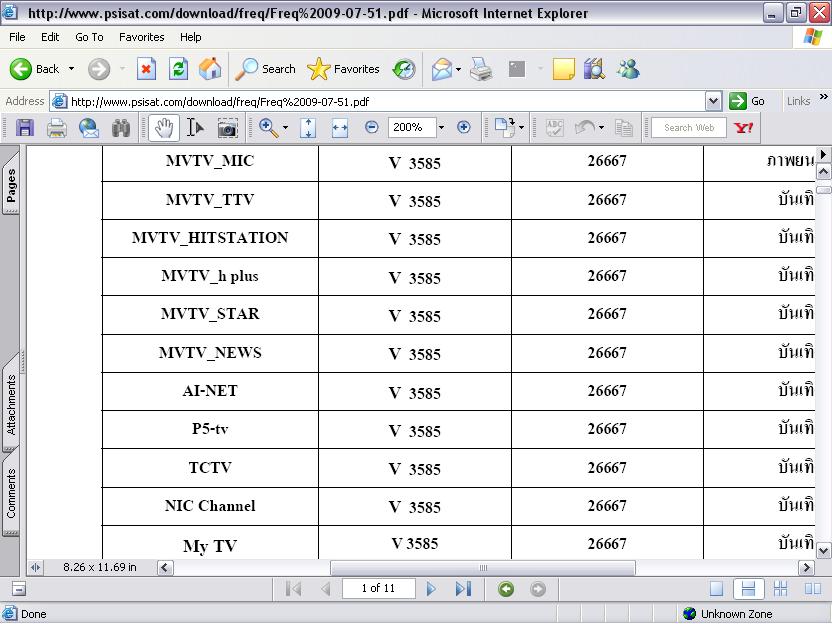Click the Go button beside address bar
Image resolution: width=832 pixels, height=624 pixels.
tap(747, 101)
